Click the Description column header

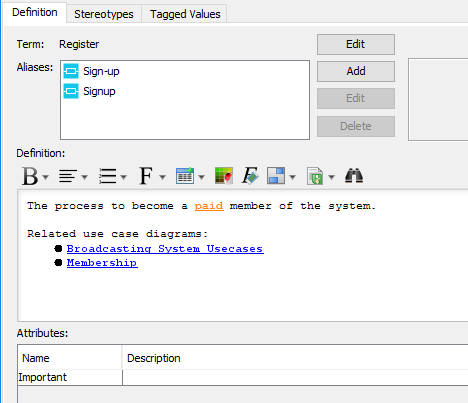click(295, 358)
